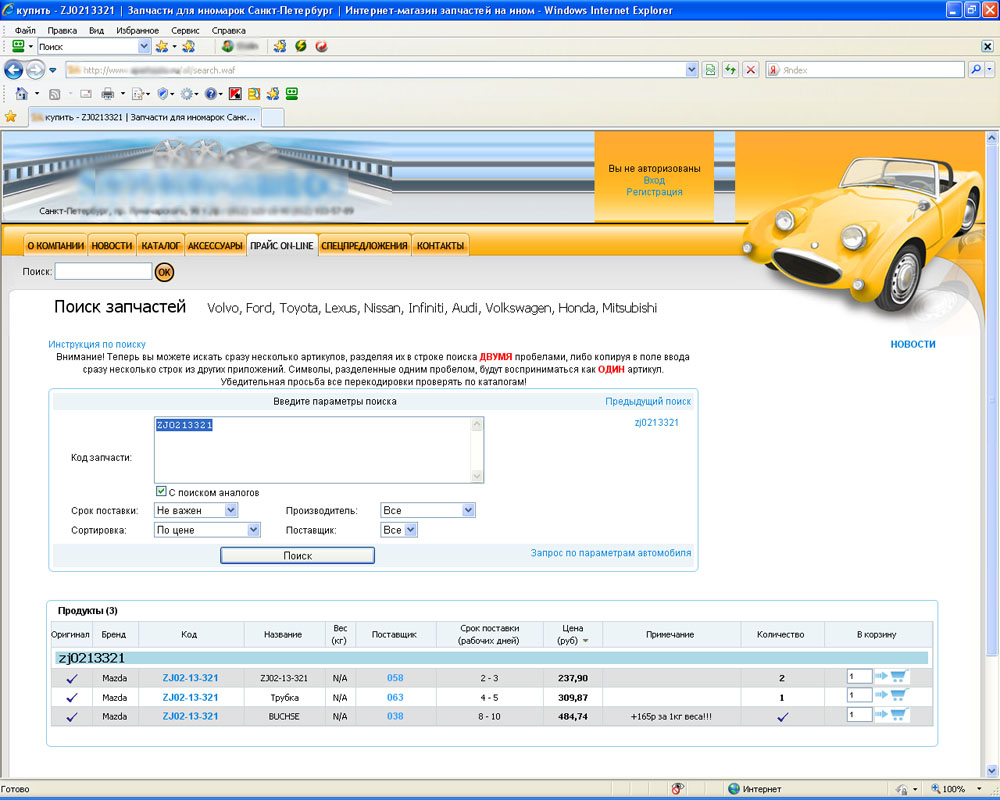Open the Home page icon in command bar
Screen dimensions: 1000x800
coord(22,94)
